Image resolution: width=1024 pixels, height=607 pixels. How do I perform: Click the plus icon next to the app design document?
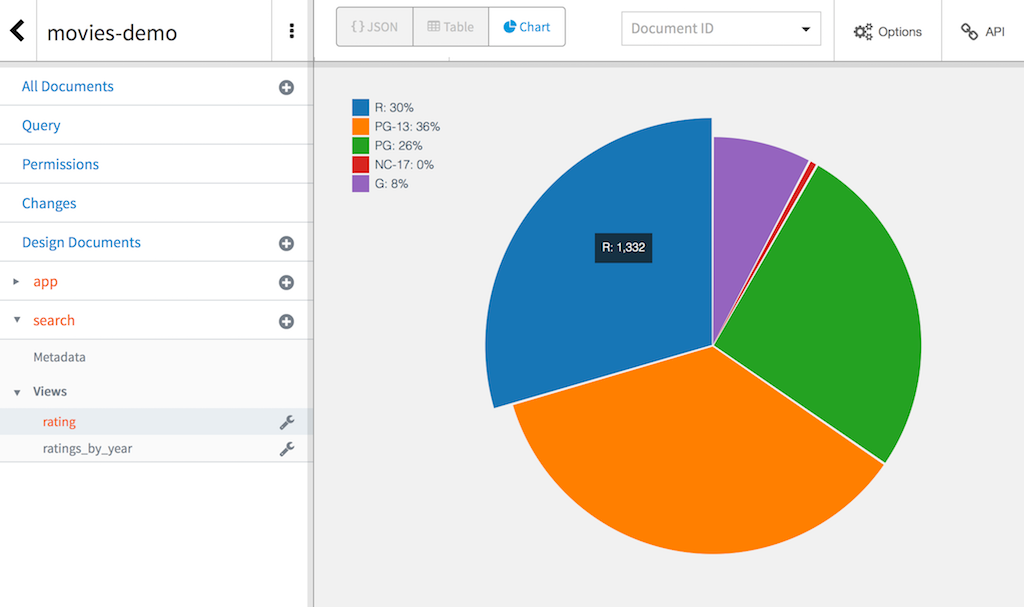coord(287,281)
